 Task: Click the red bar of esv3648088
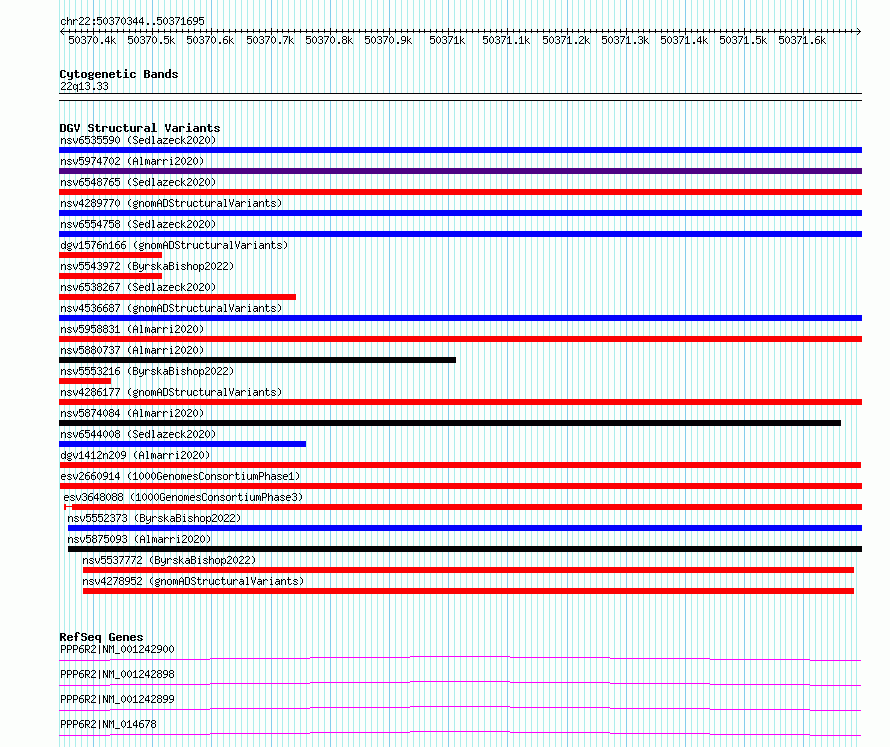coord(463,507)
